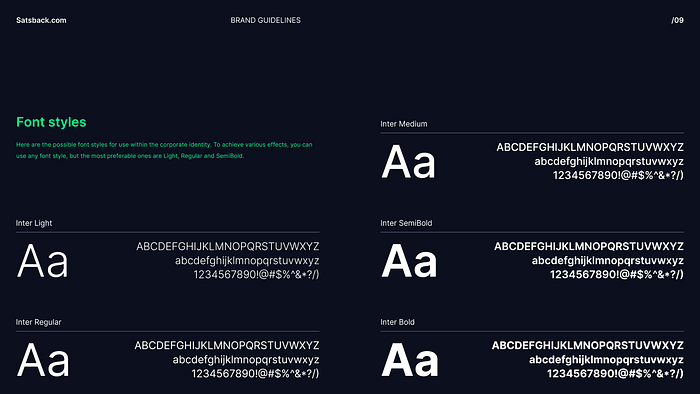Click the Satsback.com header text
Viewport: 700px width, 394px height.
41,20
